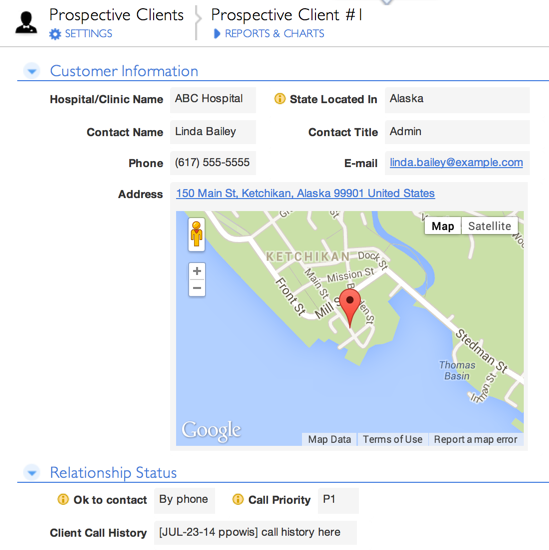The height and width of the screenshot is (550, 549).
Task: Open linda.bailey@example.com email link
Action: [456, 162]
